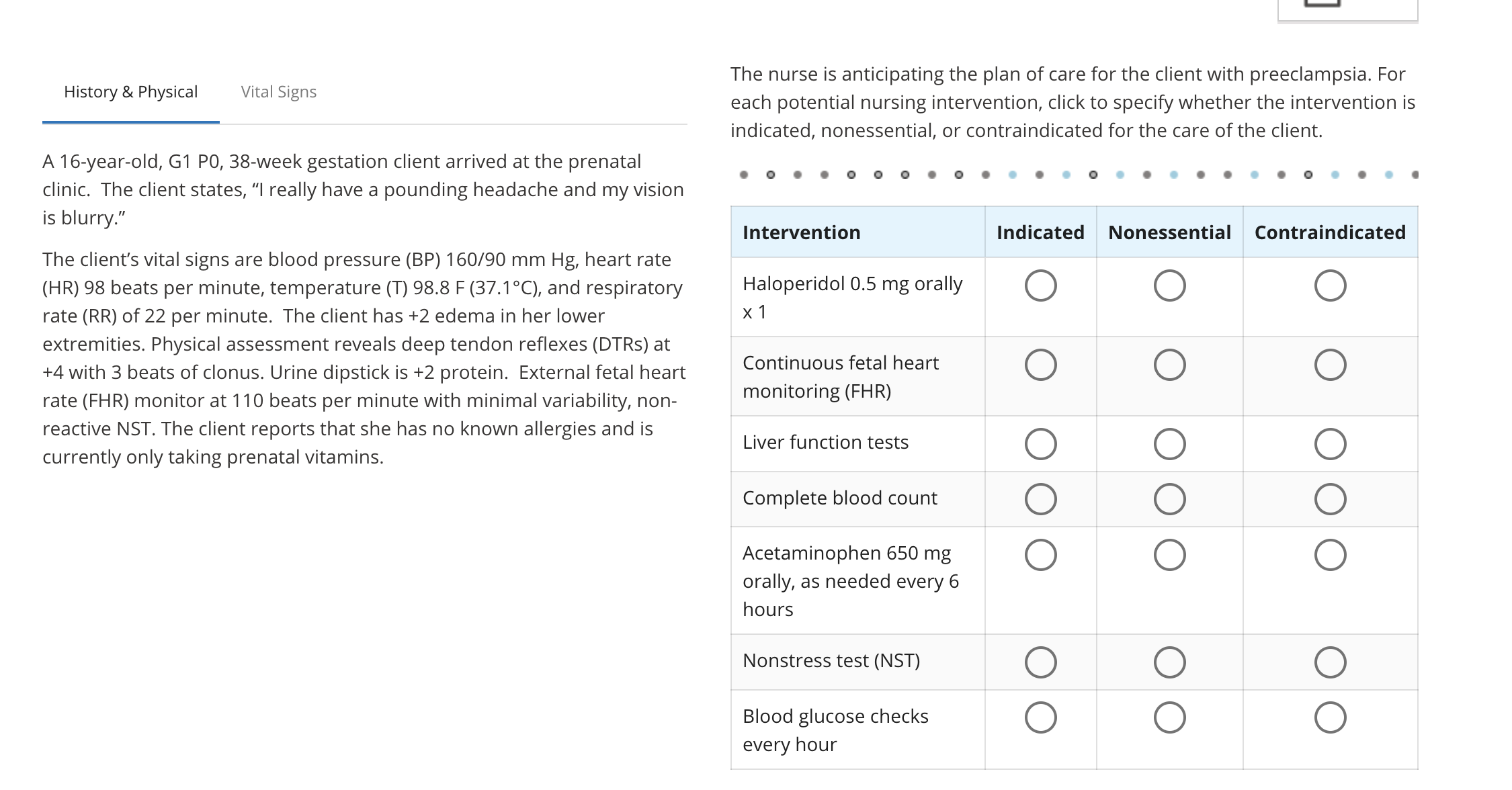This screenshot has width=1512, height=790.
Task: Select Contraindicated for hourly blood glucose checks
Action: click(x=1331, y=717)
